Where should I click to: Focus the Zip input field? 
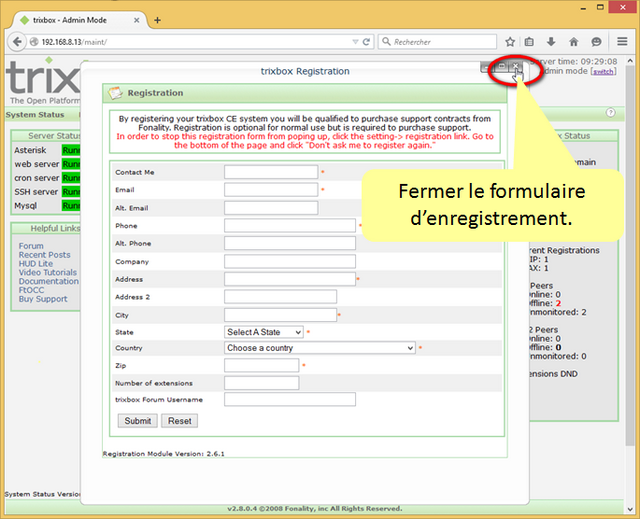tap(262, 366)
